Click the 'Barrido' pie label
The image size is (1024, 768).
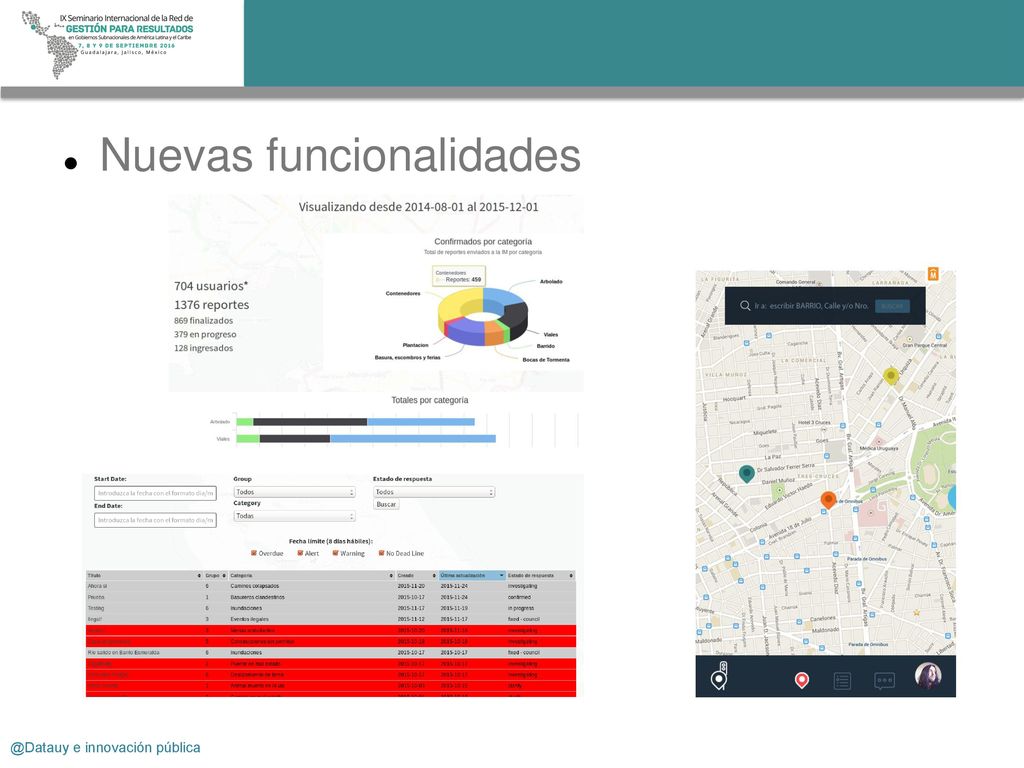click(x=546, y=346)
